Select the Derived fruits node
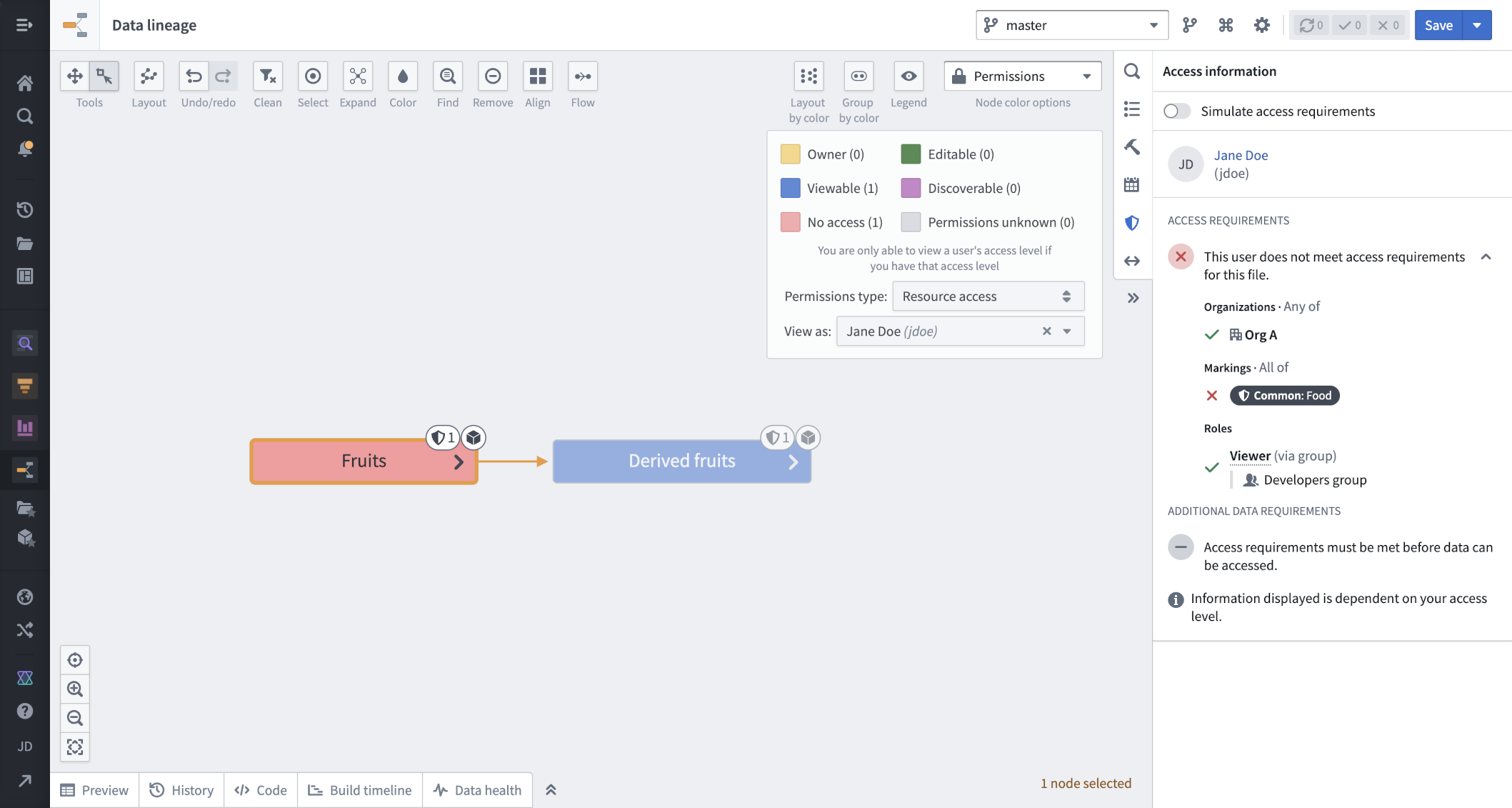 click(x=681, y=462)
